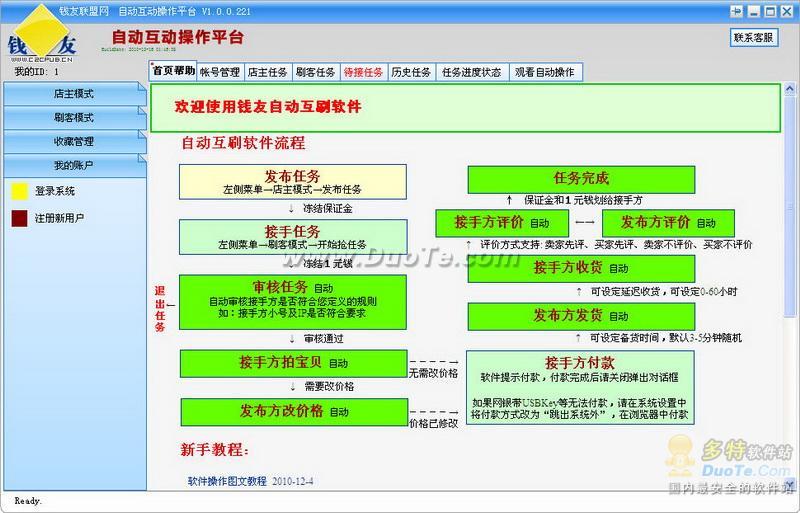This screenshot has height=513, width=800.
Task: Click the 自动互刷软件流程 heading
Action: [243, 143]
